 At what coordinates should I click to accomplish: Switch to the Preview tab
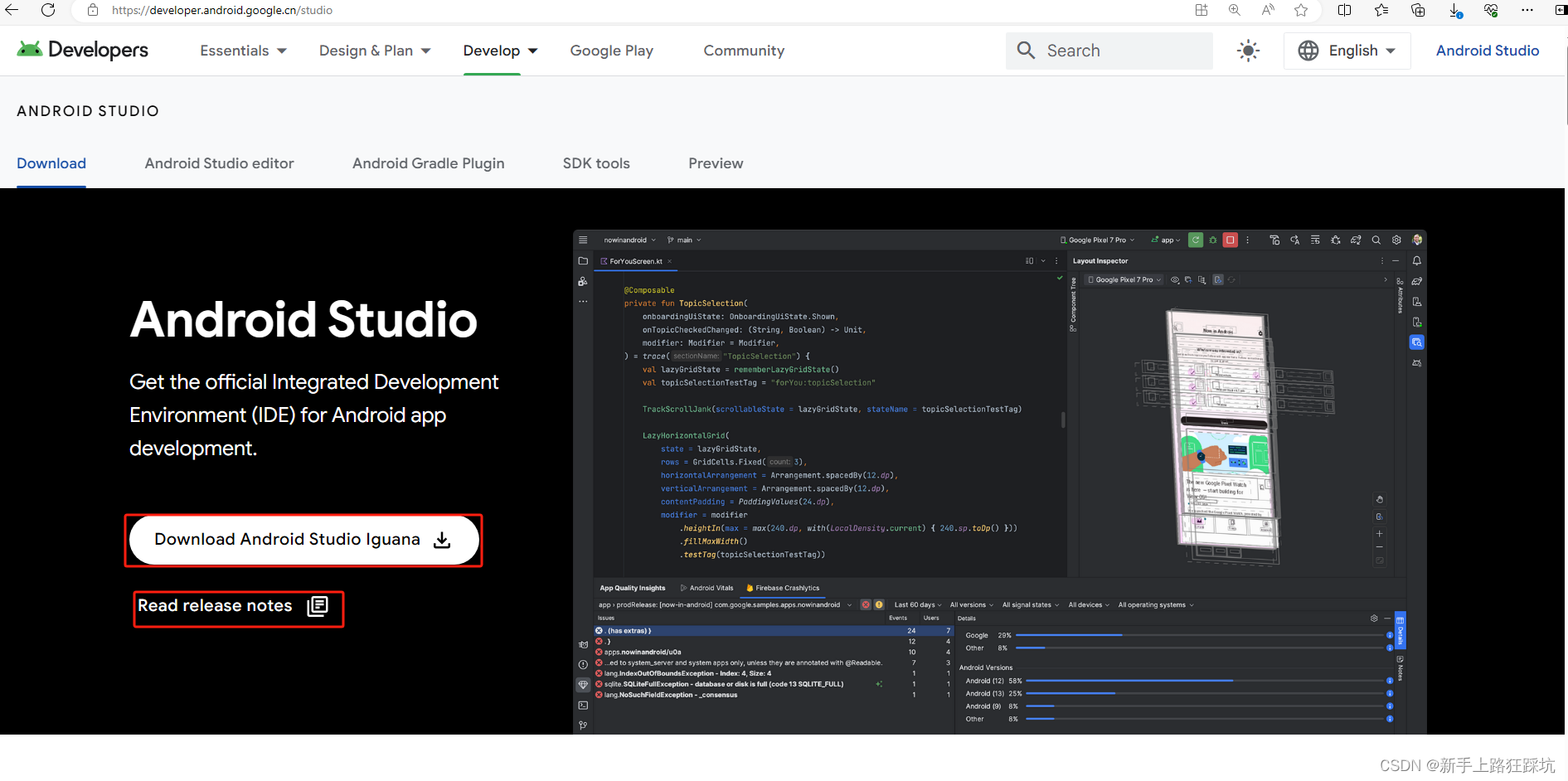(716, 163)
